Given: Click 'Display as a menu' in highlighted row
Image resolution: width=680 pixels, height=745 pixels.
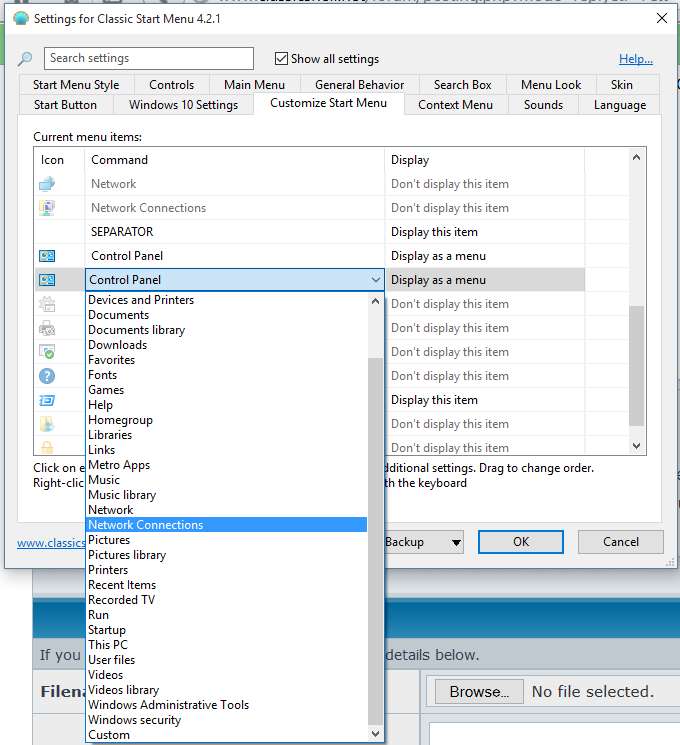Looking at the screenshot, I should [438, 280].
